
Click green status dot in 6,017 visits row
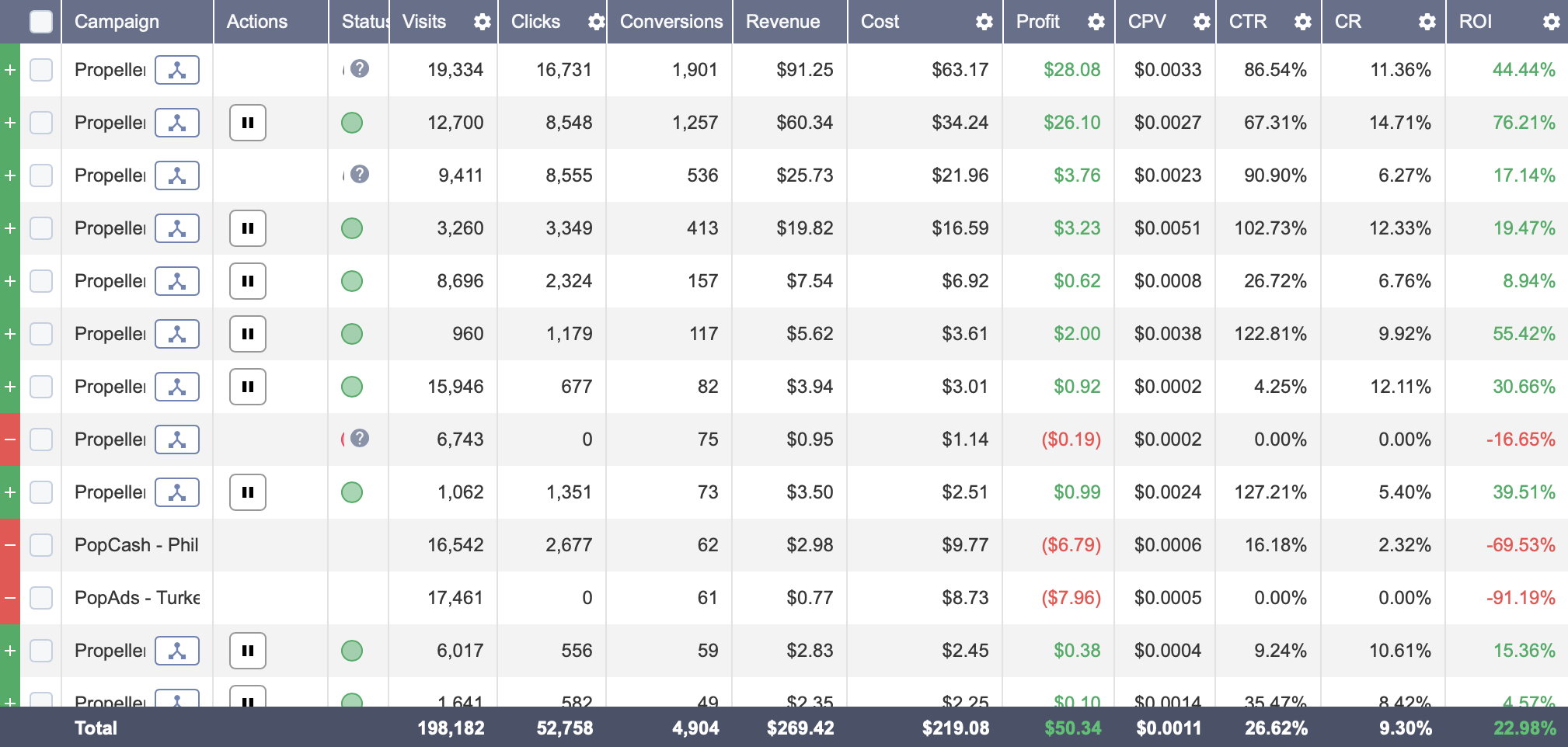coord(352,651)
